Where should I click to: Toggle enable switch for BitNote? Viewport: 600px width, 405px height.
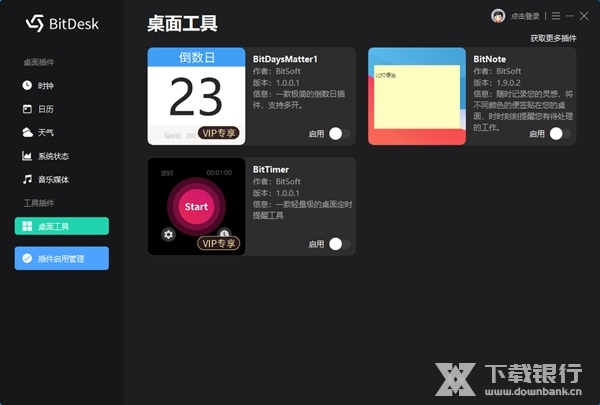point(560,134)
